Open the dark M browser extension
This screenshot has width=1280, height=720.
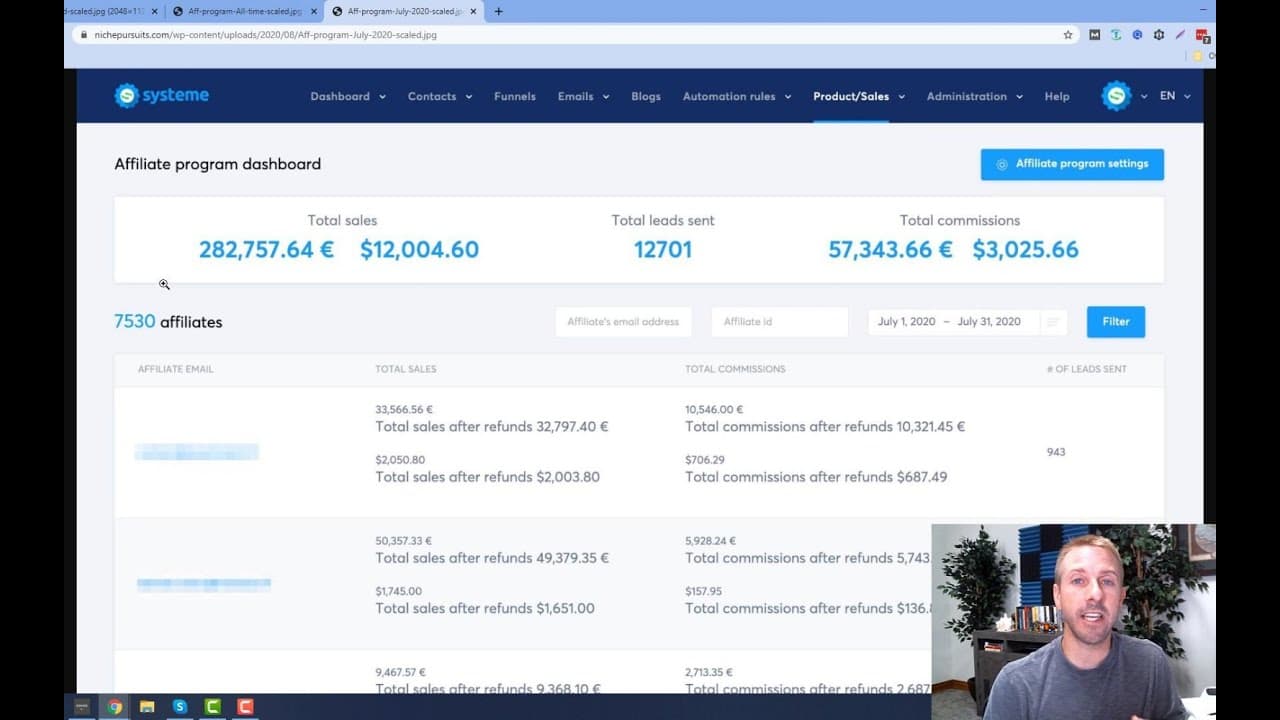(x=1095, y=34)
